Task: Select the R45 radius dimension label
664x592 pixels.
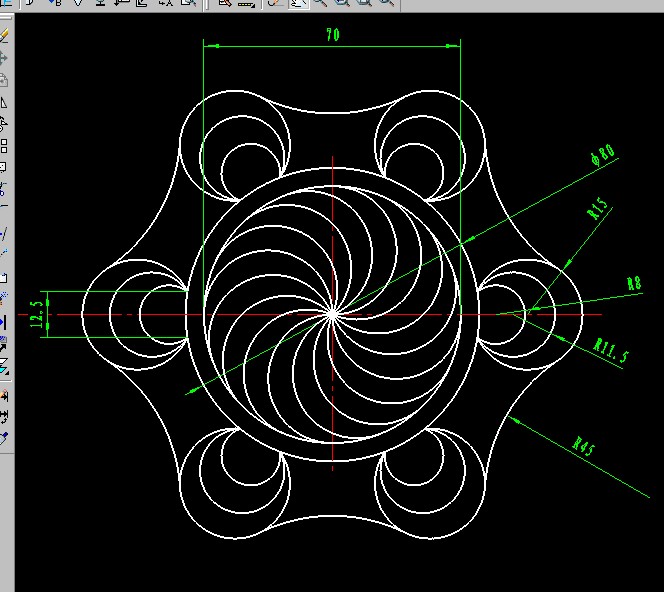Action: click(584, 446)
